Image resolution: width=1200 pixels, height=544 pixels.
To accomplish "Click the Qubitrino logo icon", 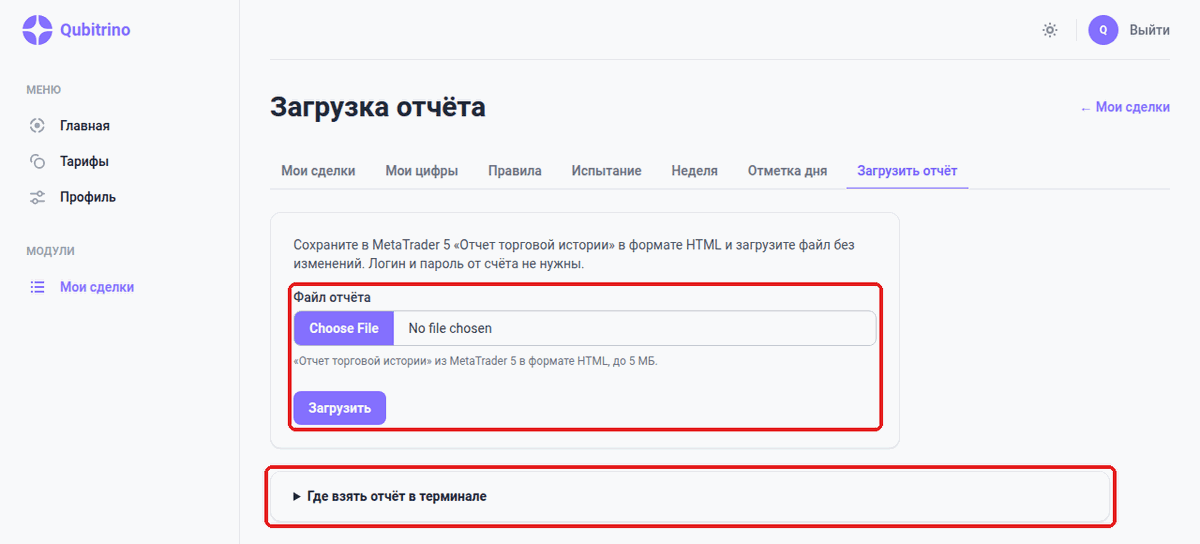I will (x=37, y=30).
